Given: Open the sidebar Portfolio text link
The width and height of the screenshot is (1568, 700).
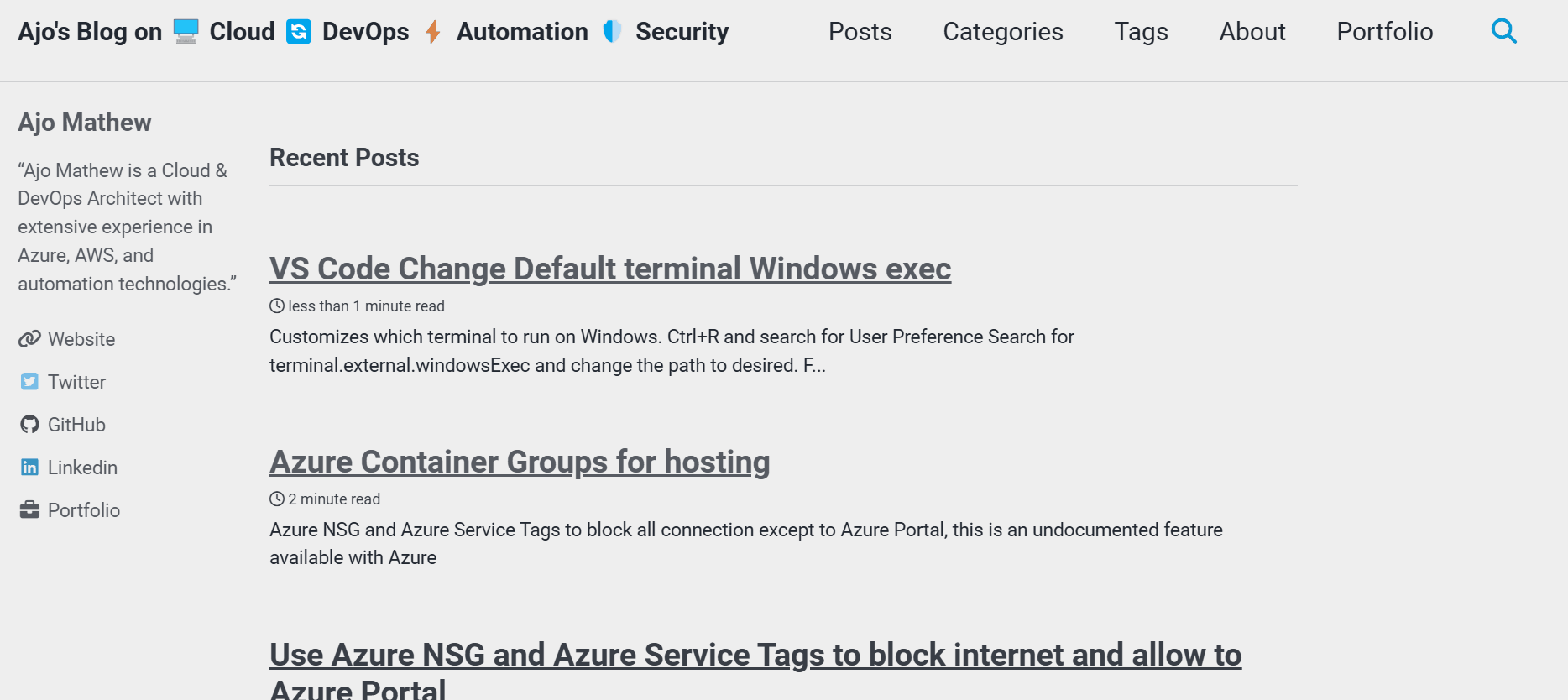Looking at the screenshot, I should [84, 510].
